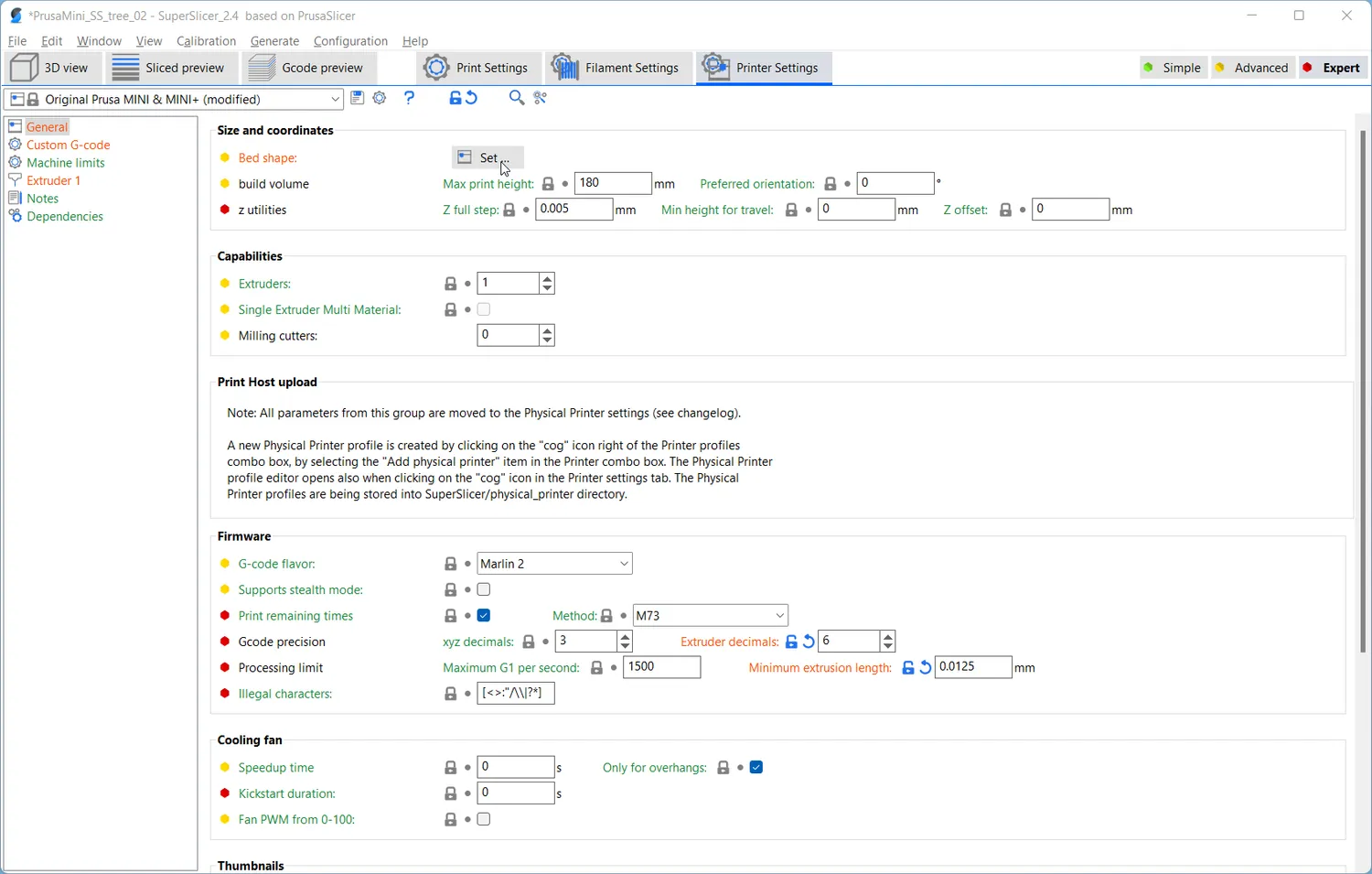1372x874 pixels.
Task: Uncheck Only for overhangs checkbox
Action: [x=756, y=768]
